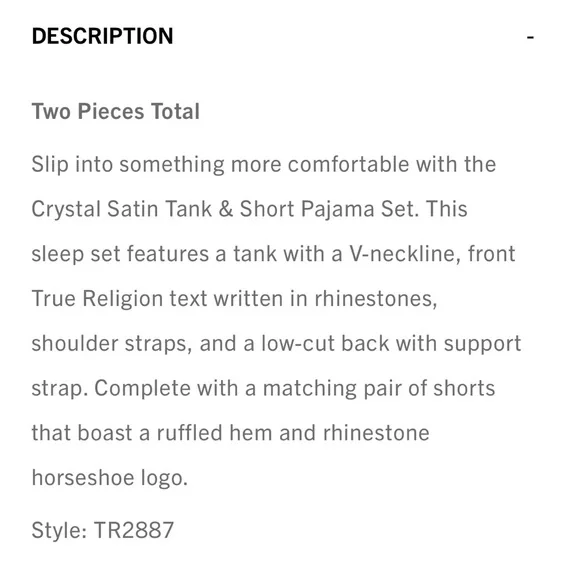This screenshot has width=580, height=580.
Task: Click the 'True Religion' brand text
Action: [97, 299]
